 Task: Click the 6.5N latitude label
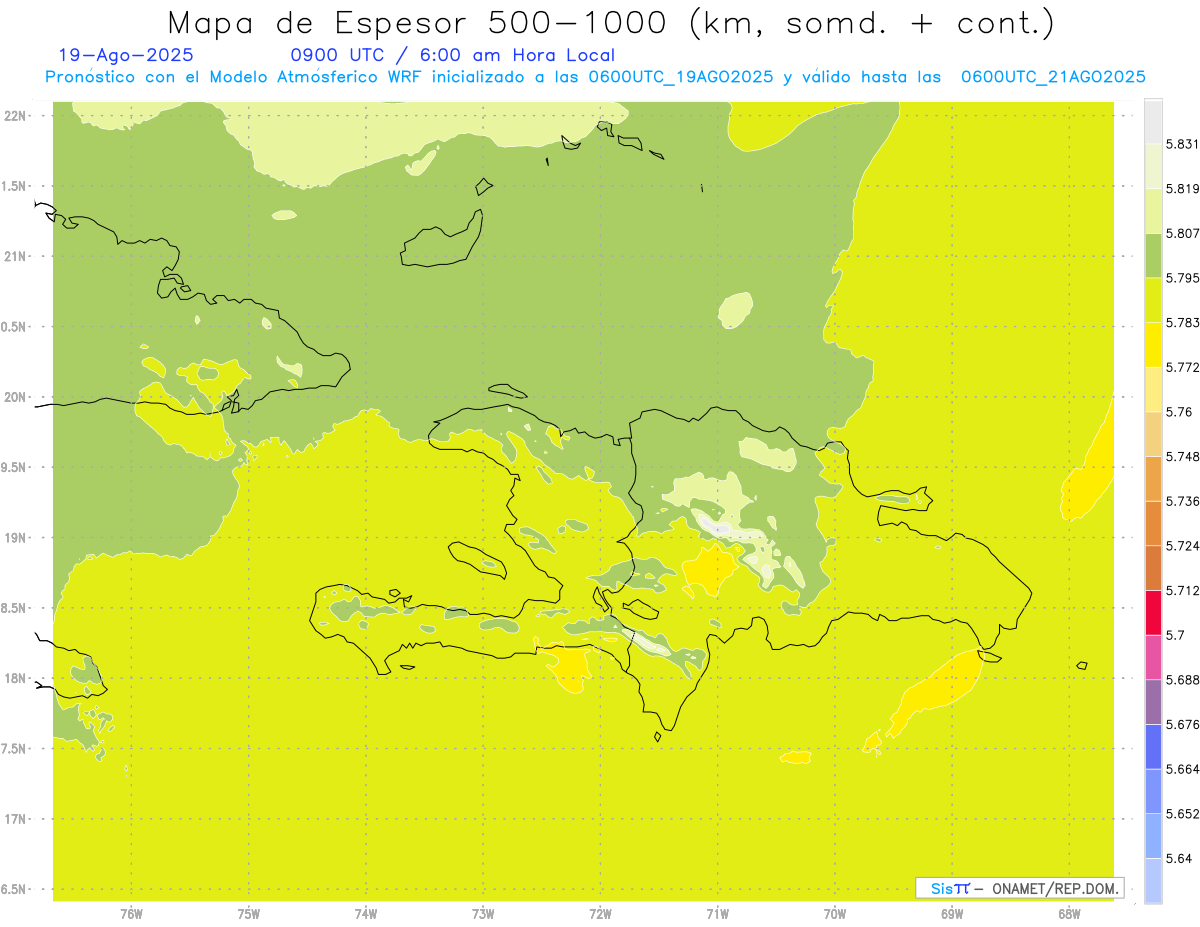coord(15,889)
